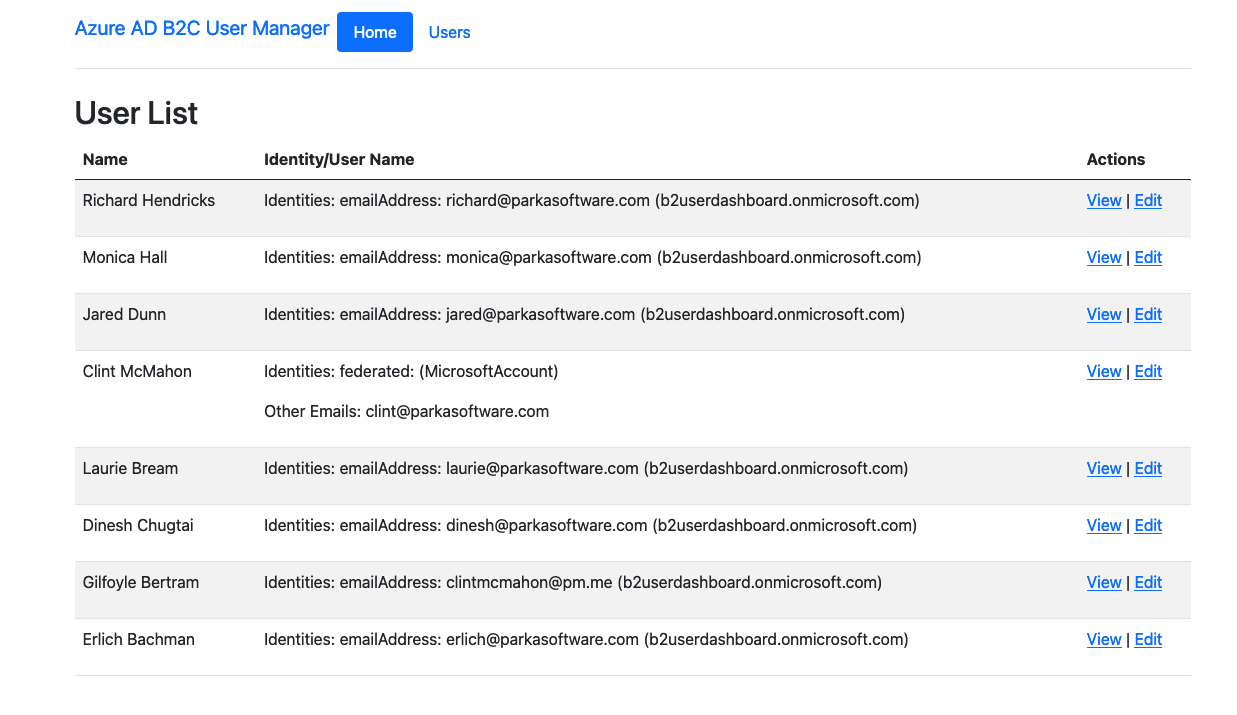This screenshot has height=715, width=1237.
Task: Click the clintmcmahon@pm.me identity text
Action: (573, 582)
